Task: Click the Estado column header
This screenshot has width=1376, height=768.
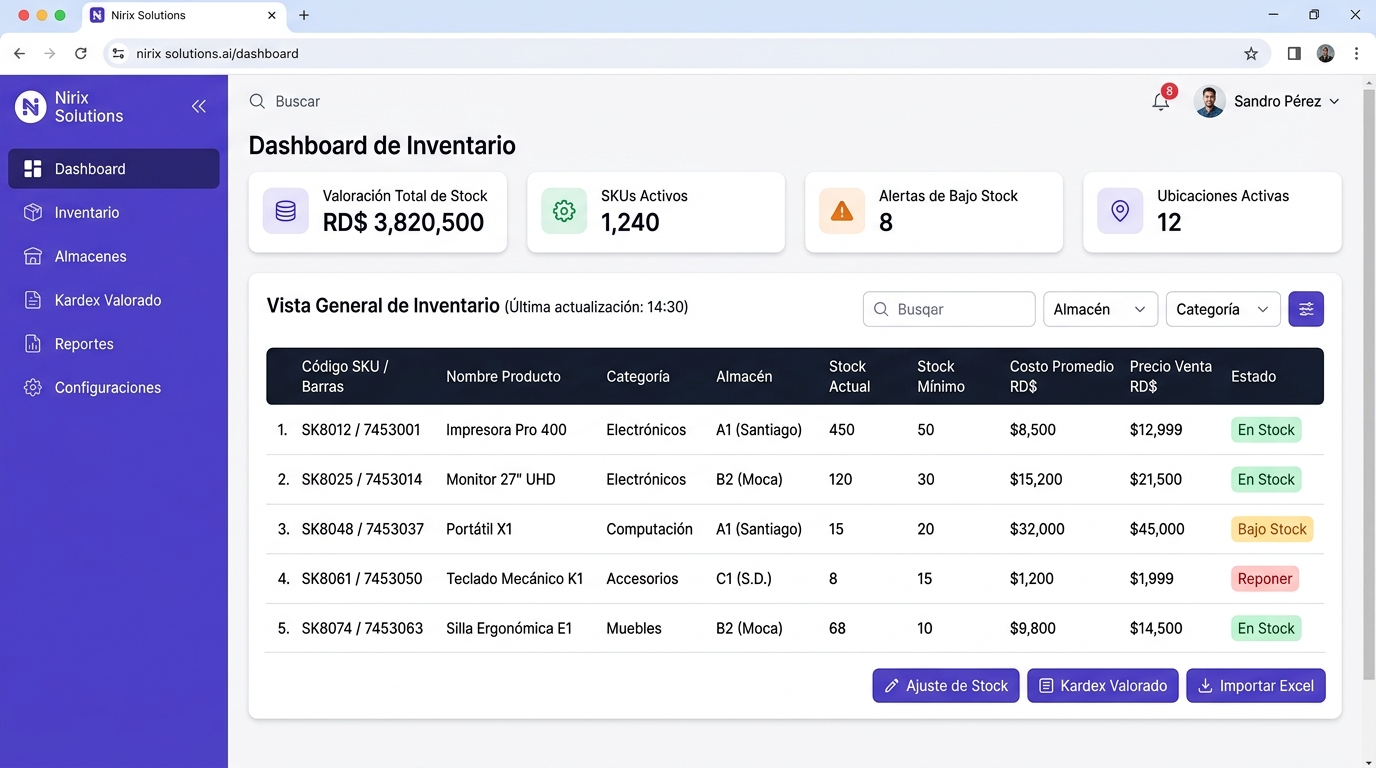Action: pyautogui.click(x=1253, y=377)
